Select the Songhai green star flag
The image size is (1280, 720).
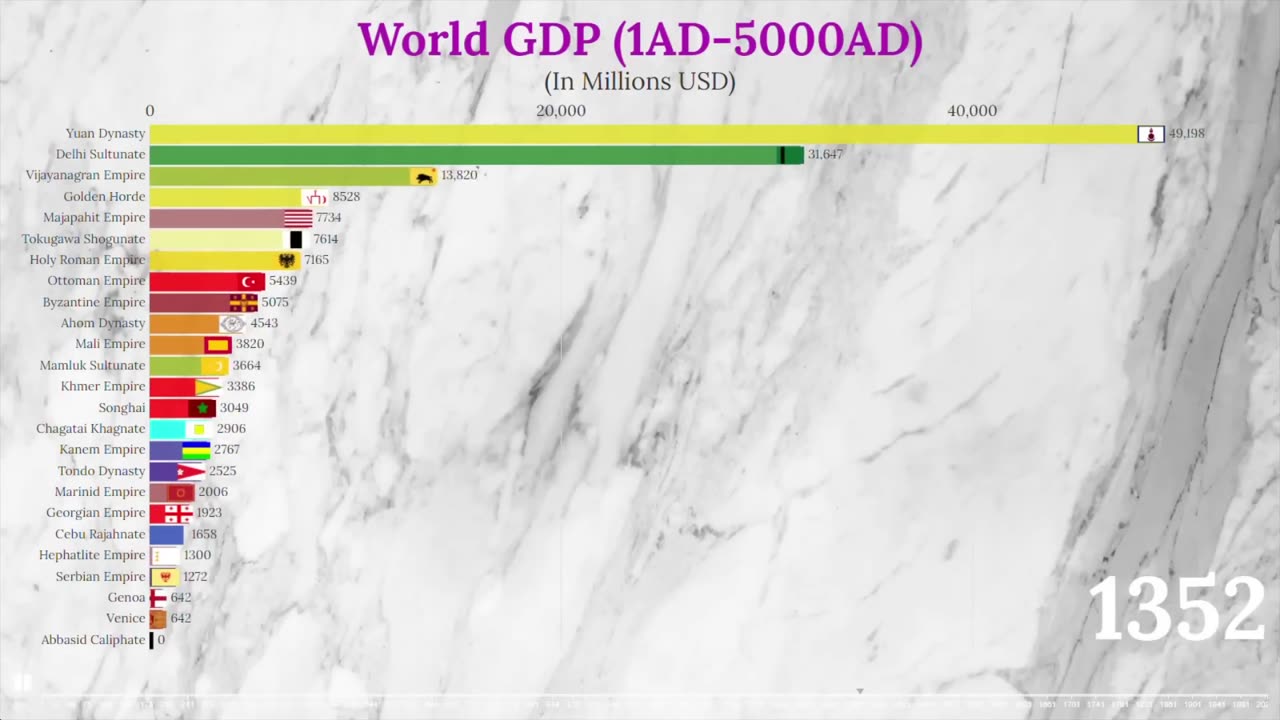202,408
